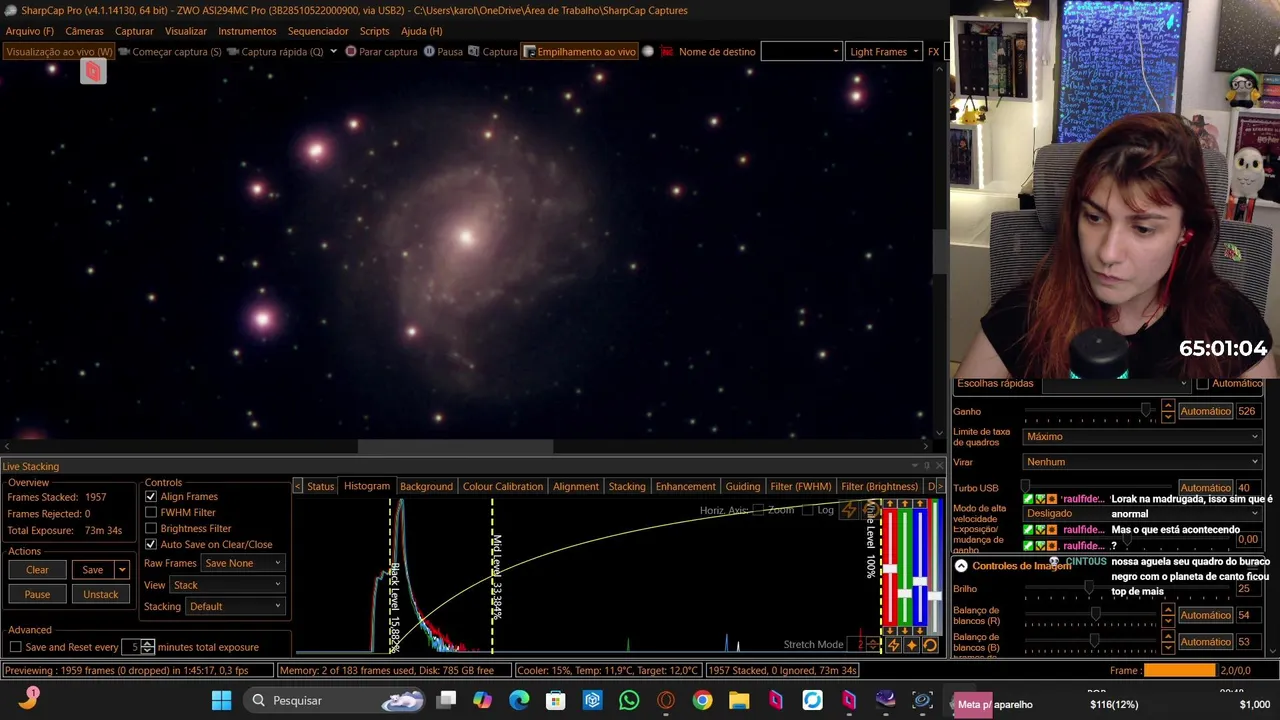Open Microsoft Edge from the taskbar
Image resolution: width=1280 pixels, height=720 pixels.
tap(518, 700)
